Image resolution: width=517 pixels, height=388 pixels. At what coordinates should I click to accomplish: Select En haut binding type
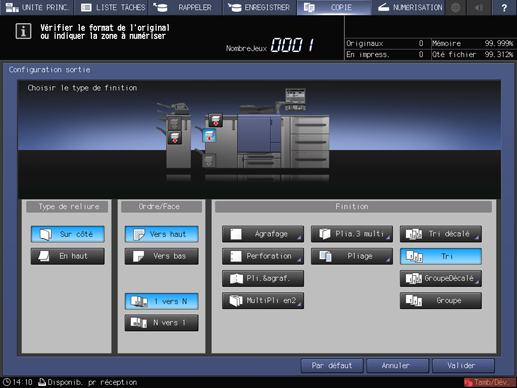click(68, 256)
